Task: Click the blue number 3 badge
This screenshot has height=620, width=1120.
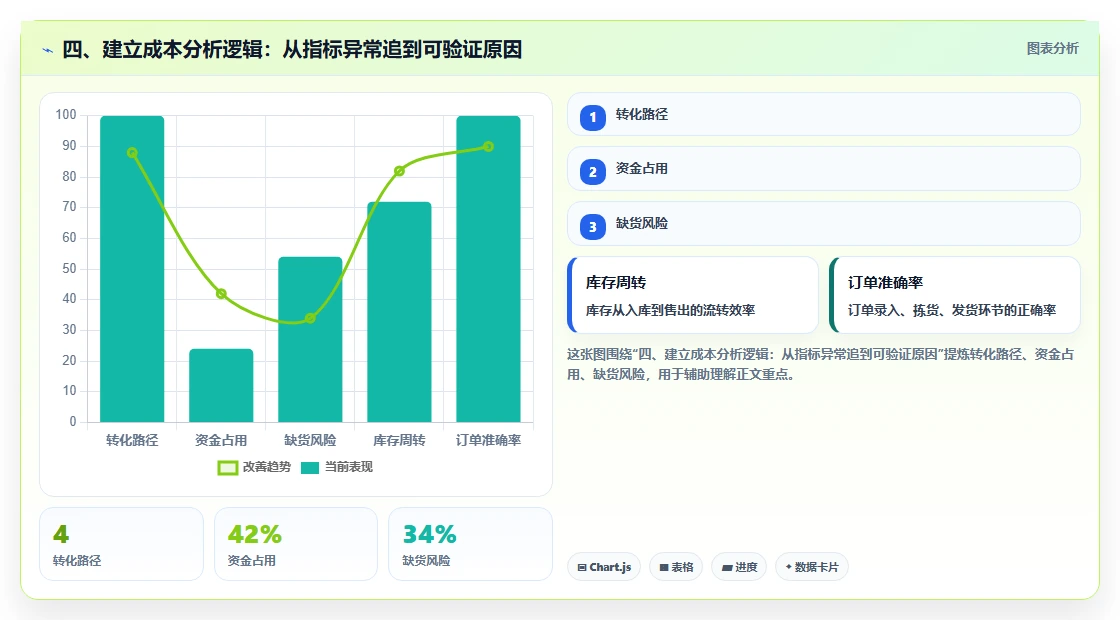Action: pos(592,226)
